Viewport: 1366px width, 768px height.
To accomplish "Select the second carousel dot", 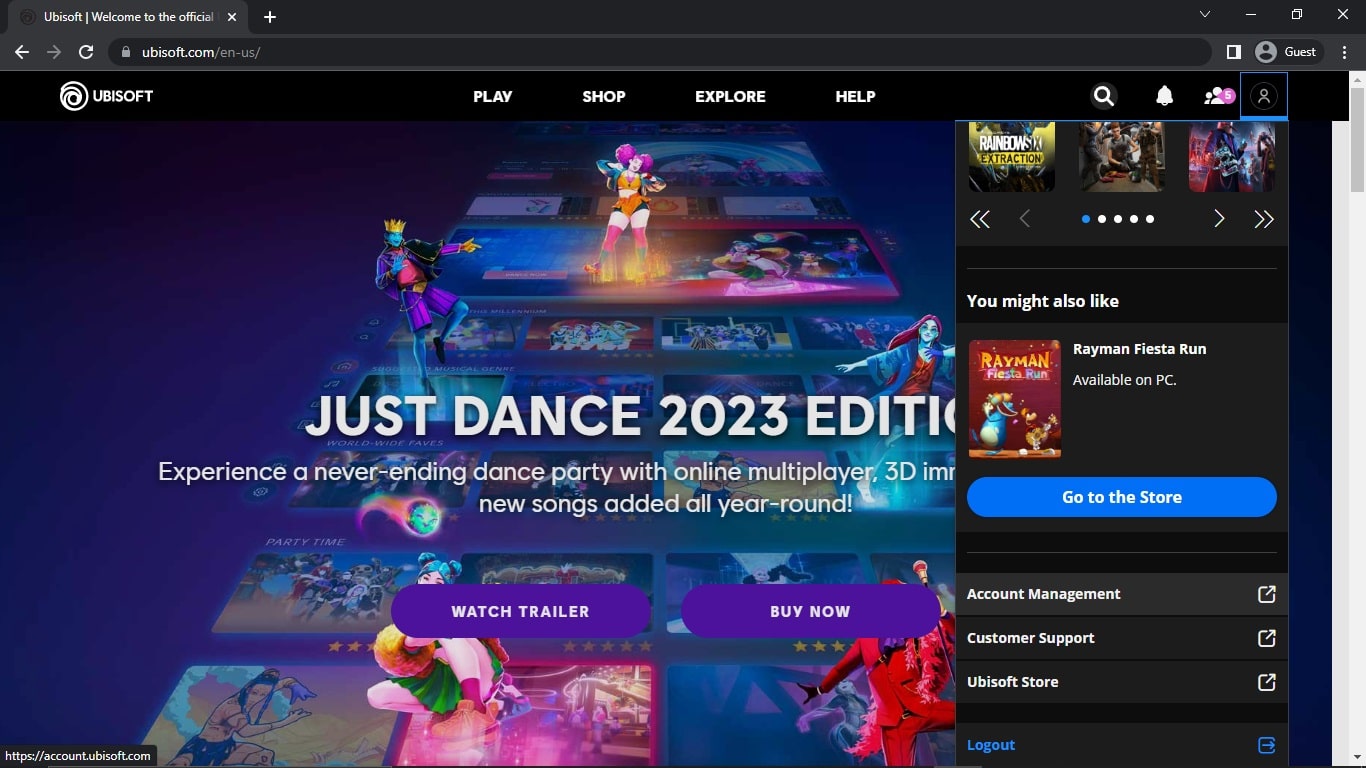I will tap(1102, 219).
